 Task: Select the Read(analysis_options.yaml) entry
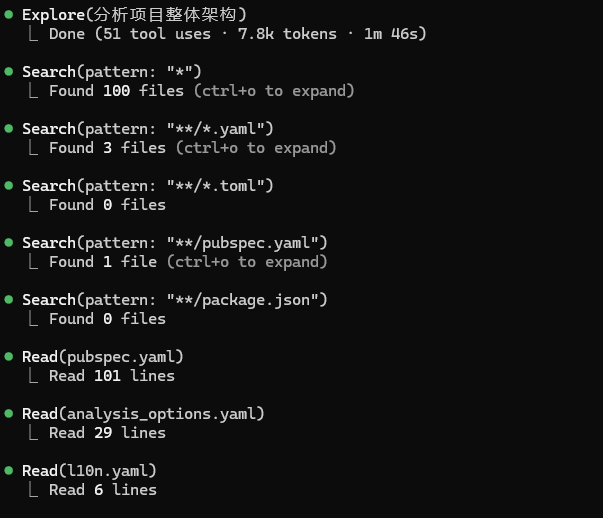(143, 414)
